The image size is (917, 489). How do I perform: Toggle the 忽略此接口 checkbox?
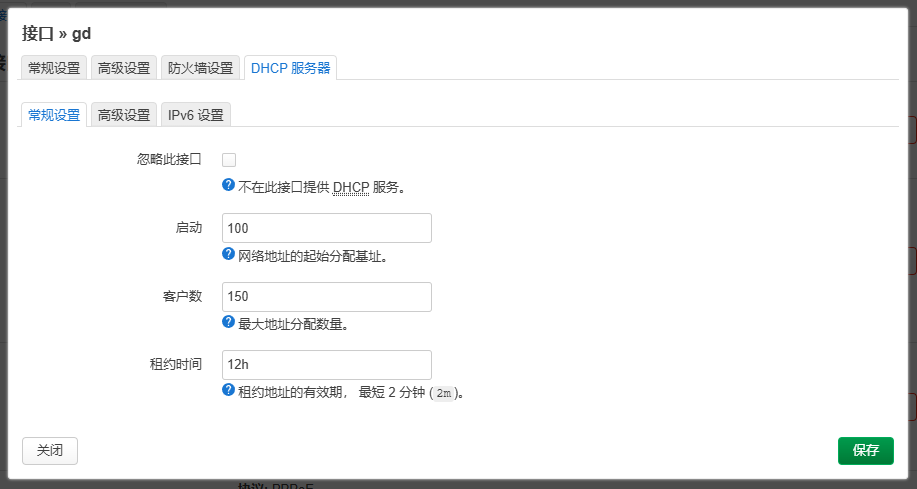(229, 160)
